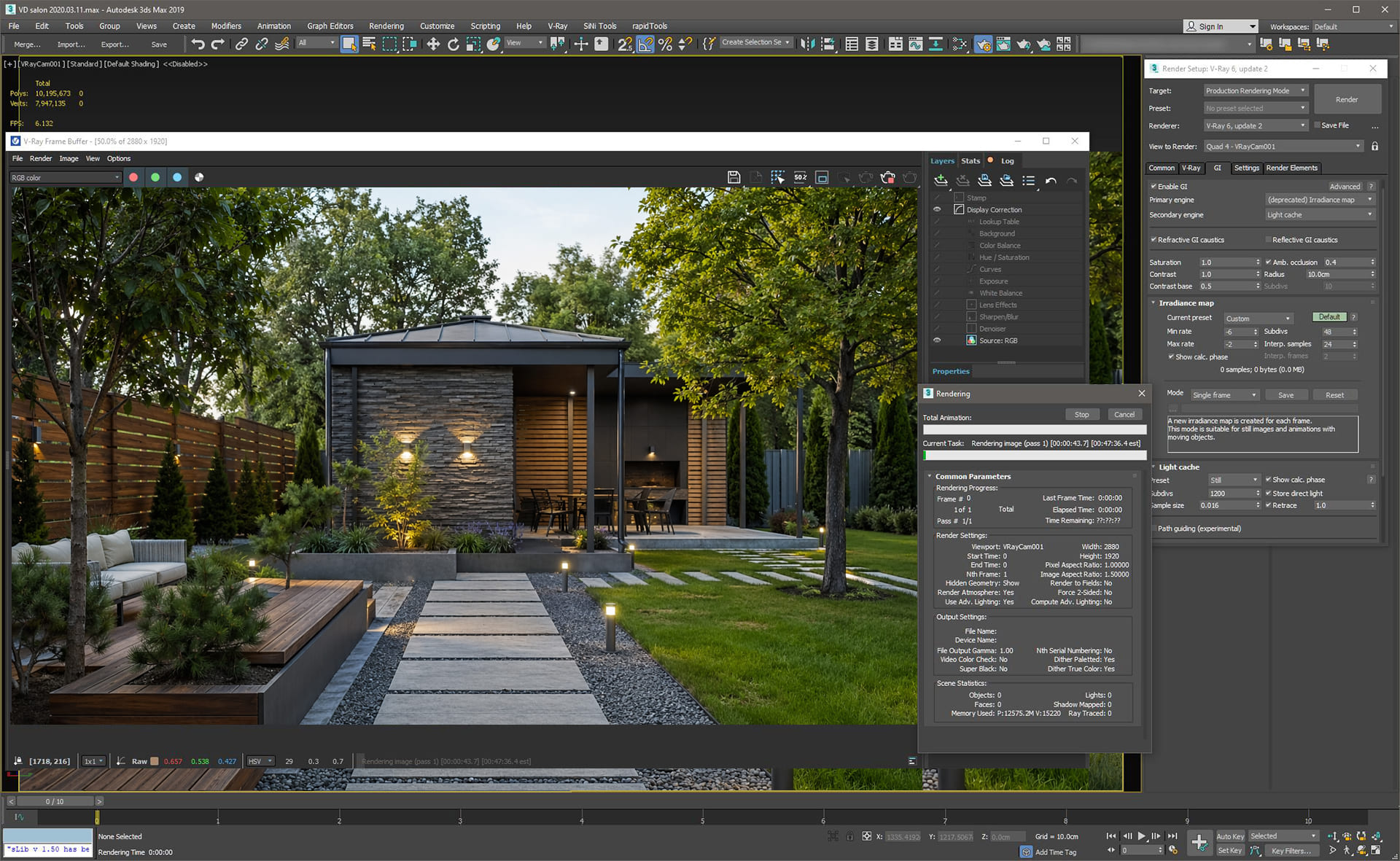
Task: Play the animation
Action: pyautogui.click(x=1141, y=836)
